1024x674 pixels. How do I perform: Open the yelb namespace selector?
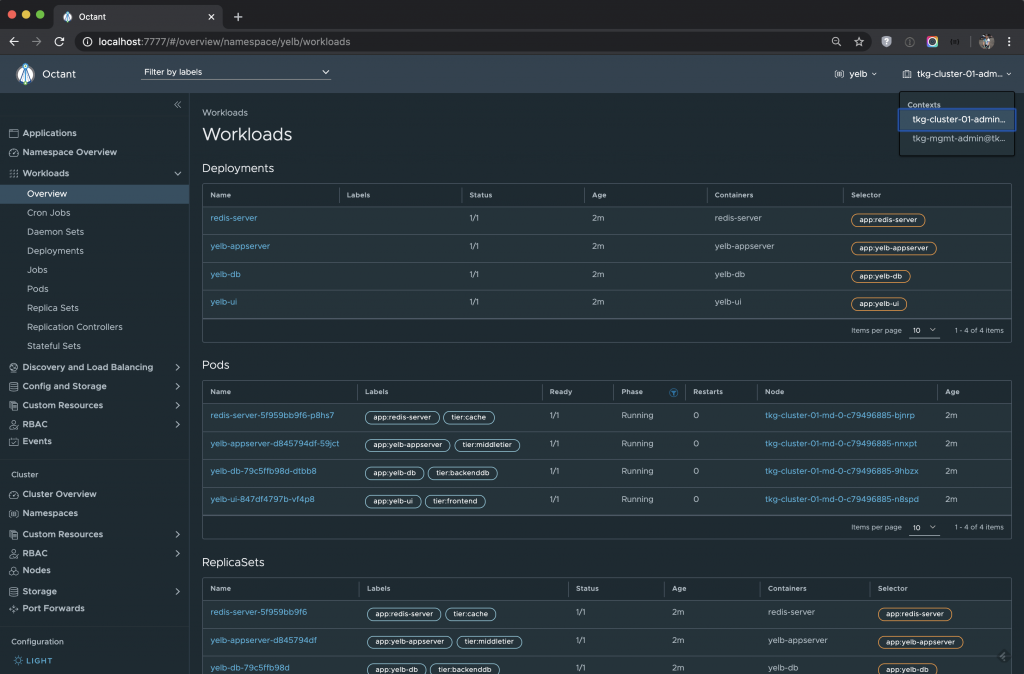[855, 74]
